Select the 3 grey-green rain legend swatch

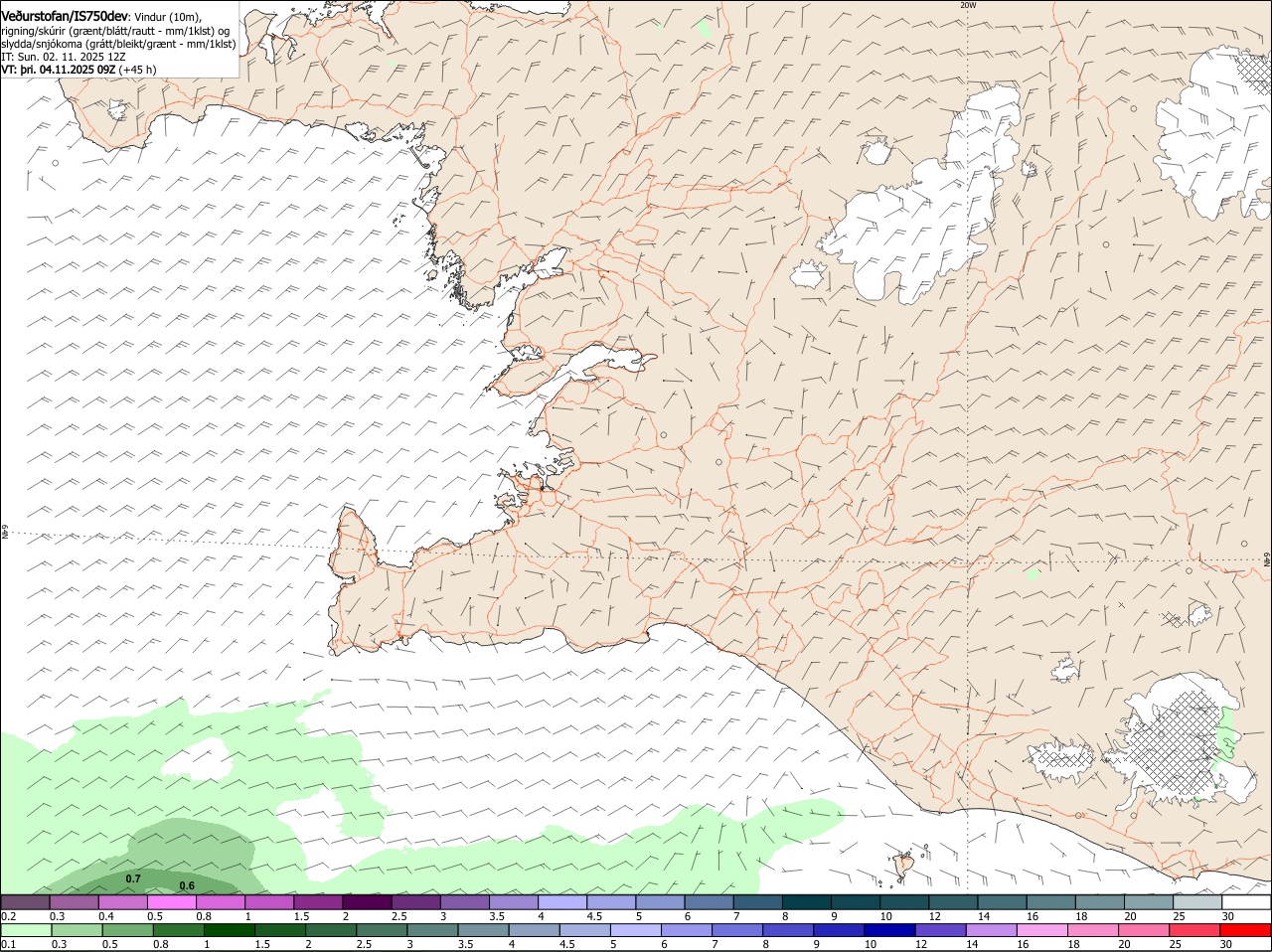(x=432, y=930)
